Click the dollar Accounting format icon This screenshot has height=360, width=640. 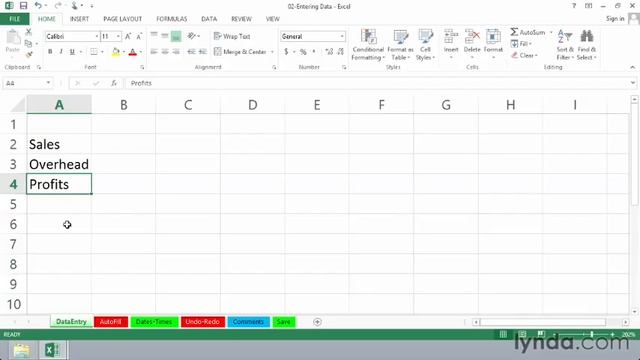286,52
